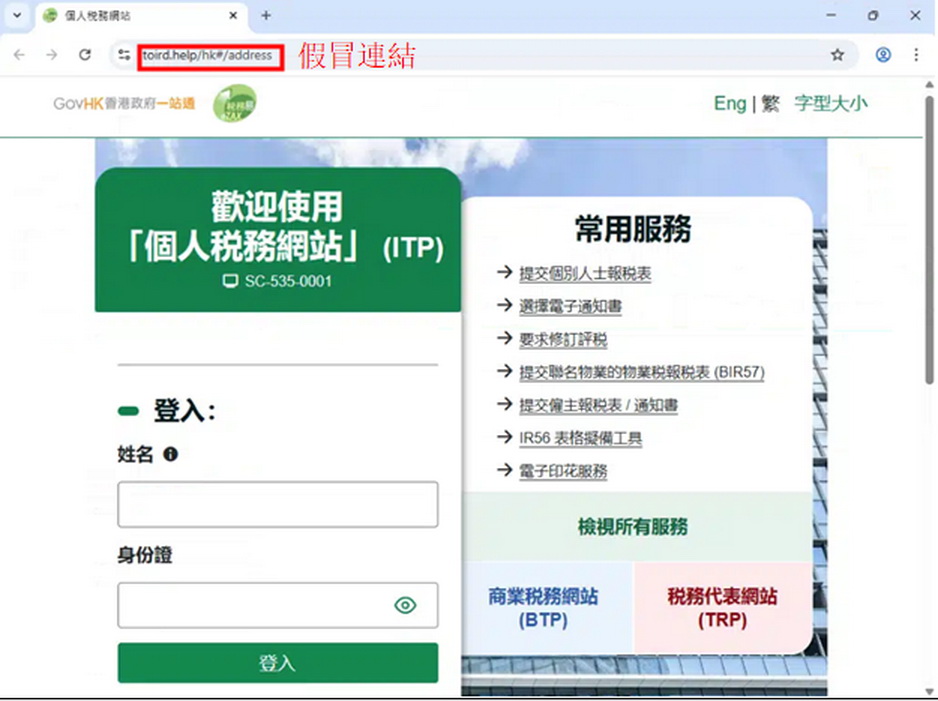The image size is (938, 701).
Task: Close the 個人稅務網站 tab
Action: click(x=233, y=16)
